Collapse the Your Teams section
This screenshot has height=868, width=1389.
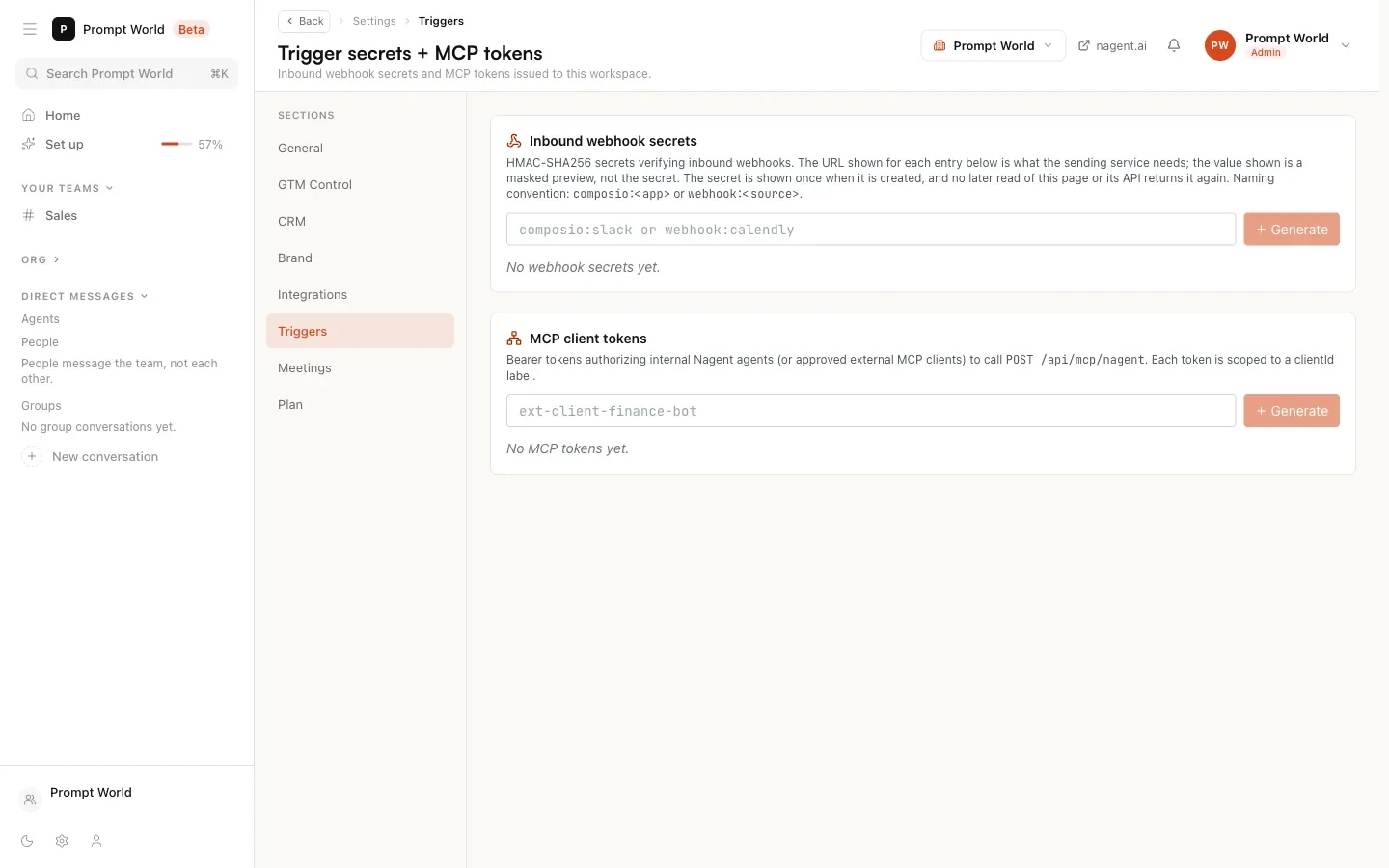tap(68, 188)
